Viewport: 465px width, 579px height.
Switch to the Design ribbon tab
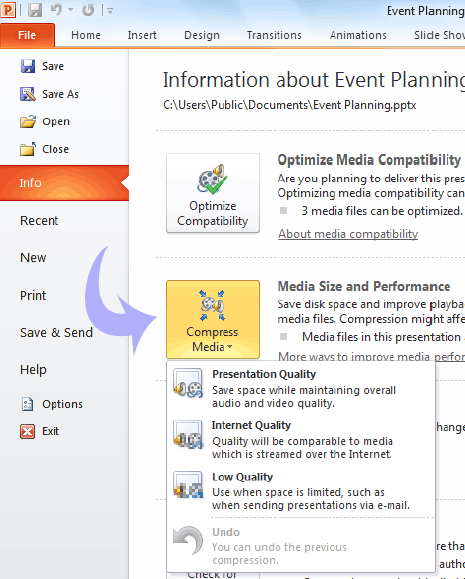pos(202,35)
